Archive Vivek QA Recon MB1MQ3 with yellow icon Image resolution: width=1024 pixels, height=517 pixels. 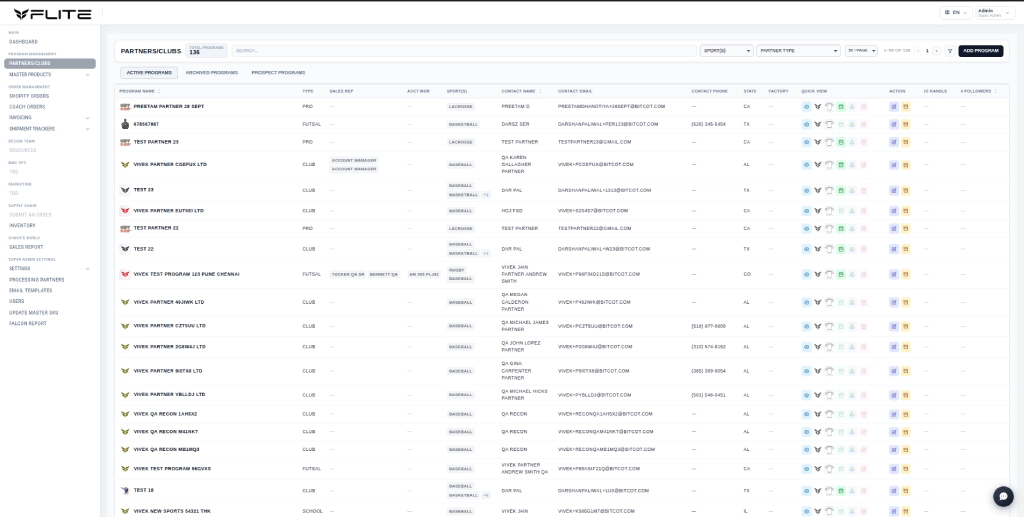(x=906, y=450)
